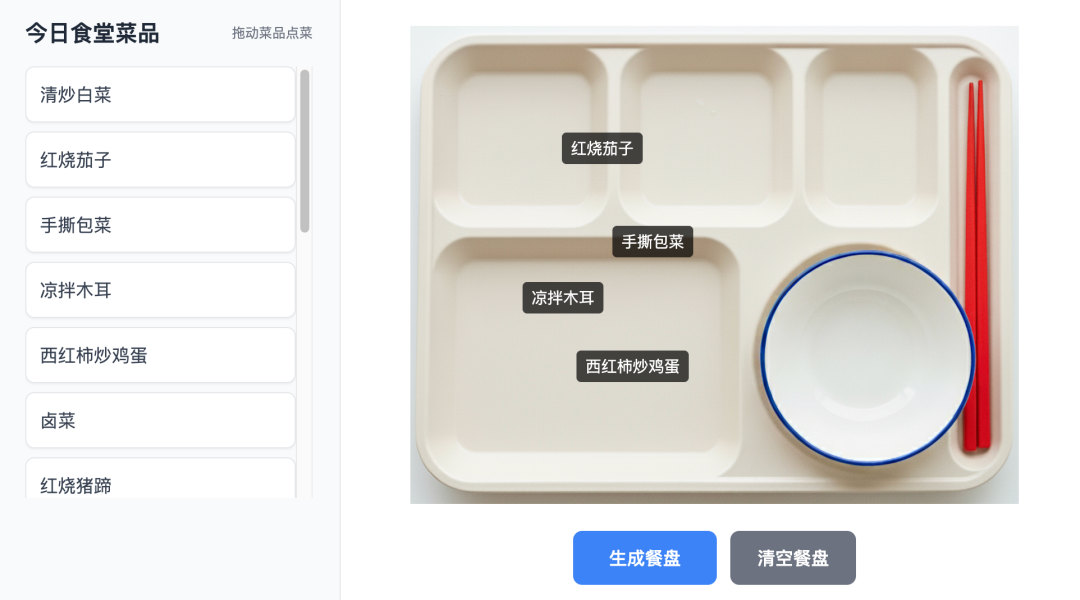Select the 红烧茄子 tag on the tray
Screen dimensions: 1080x600
602,148
